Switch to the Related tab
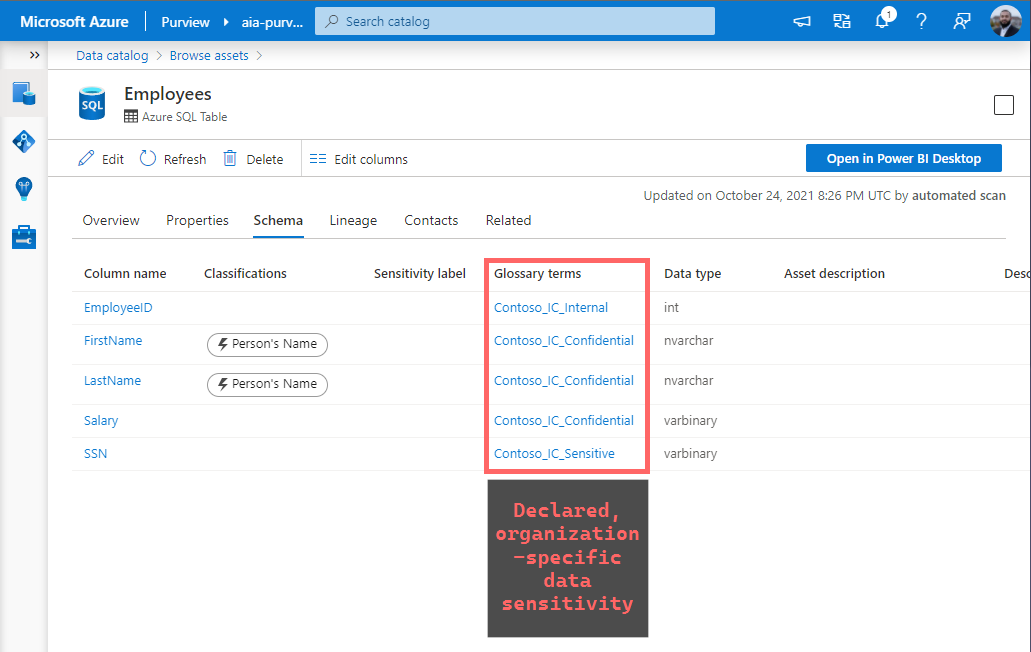 pos(508,220)
